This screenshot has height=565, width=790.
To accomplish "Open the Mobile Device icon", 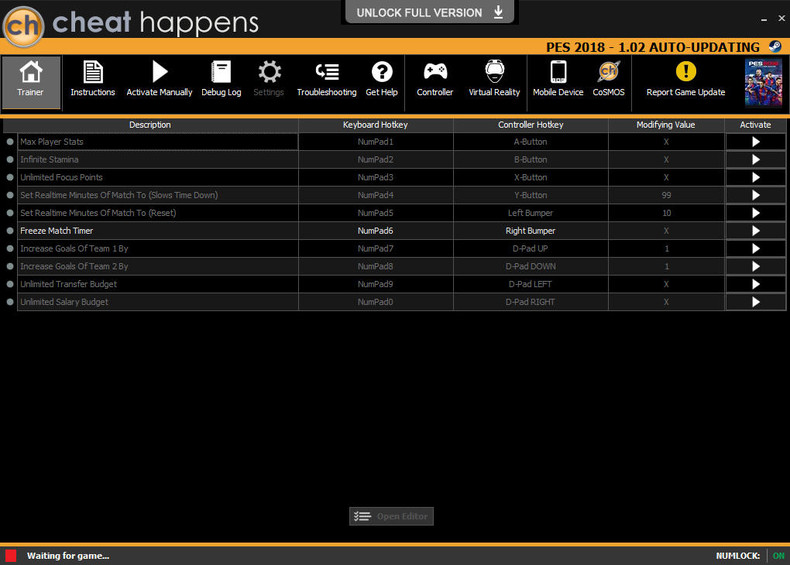I will click(558, 72).
